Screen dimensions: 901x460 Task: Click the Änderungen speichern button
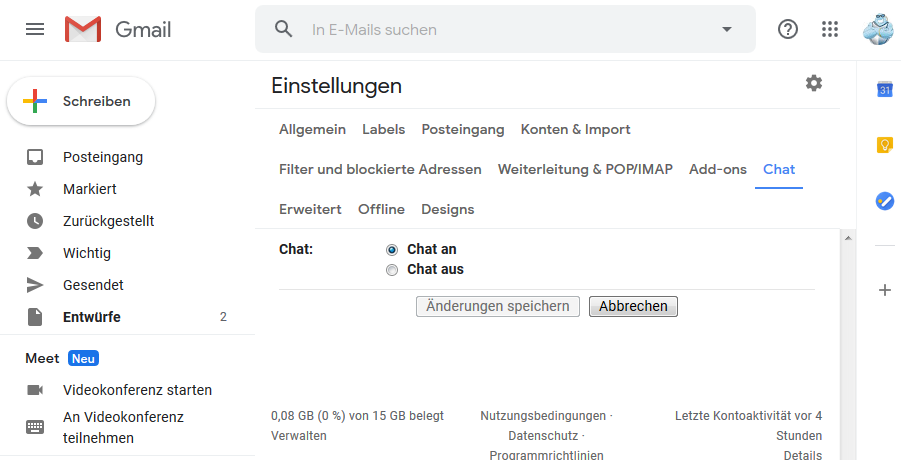coord(498,307)
